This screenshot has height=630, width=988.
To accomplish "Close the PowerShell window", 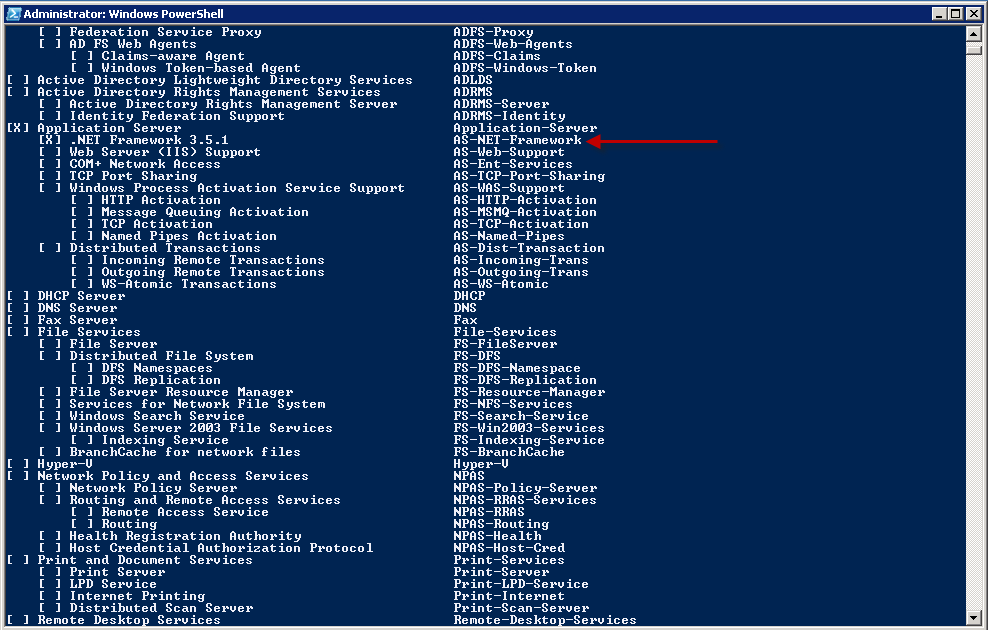I will pos(972,13).
